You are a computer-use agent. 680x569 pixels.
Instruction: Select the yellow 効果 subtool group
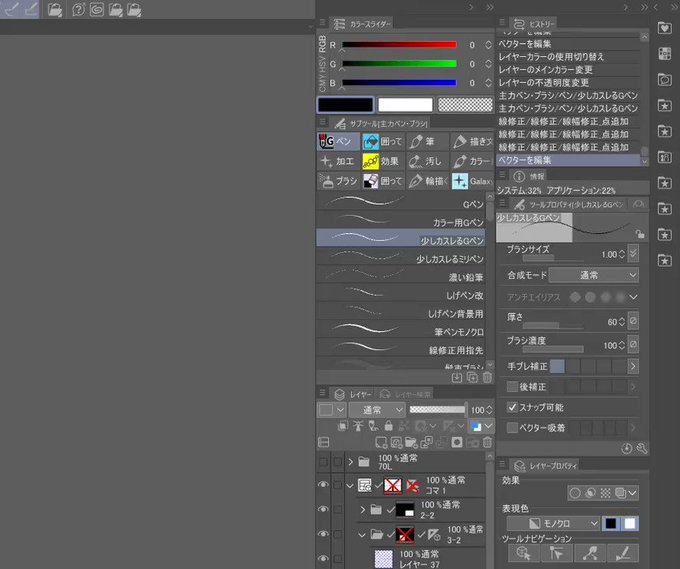point(382,161)
